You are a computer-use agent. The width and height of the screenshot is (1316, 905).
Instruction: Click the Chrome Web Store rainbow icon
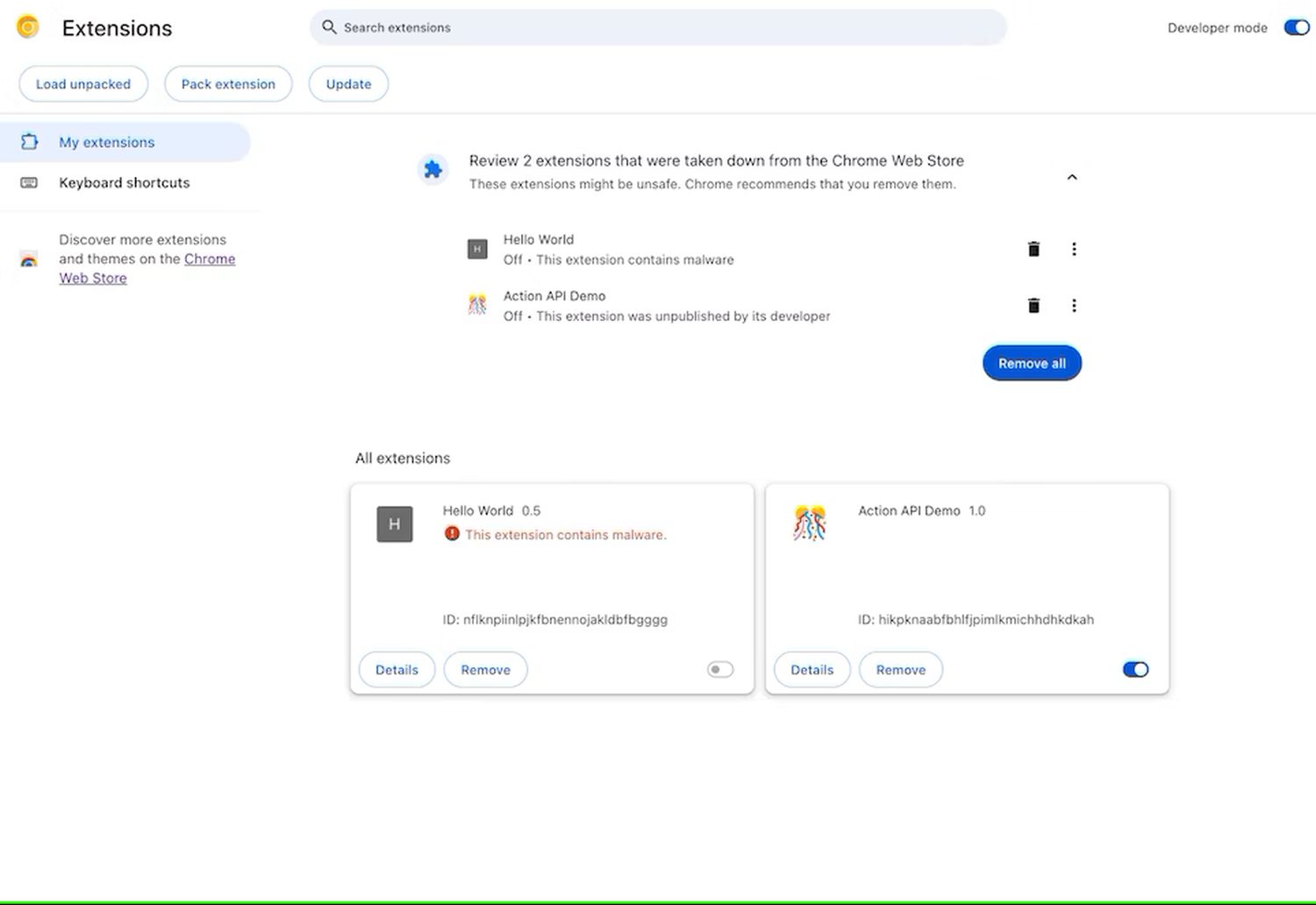pos(29,260)
